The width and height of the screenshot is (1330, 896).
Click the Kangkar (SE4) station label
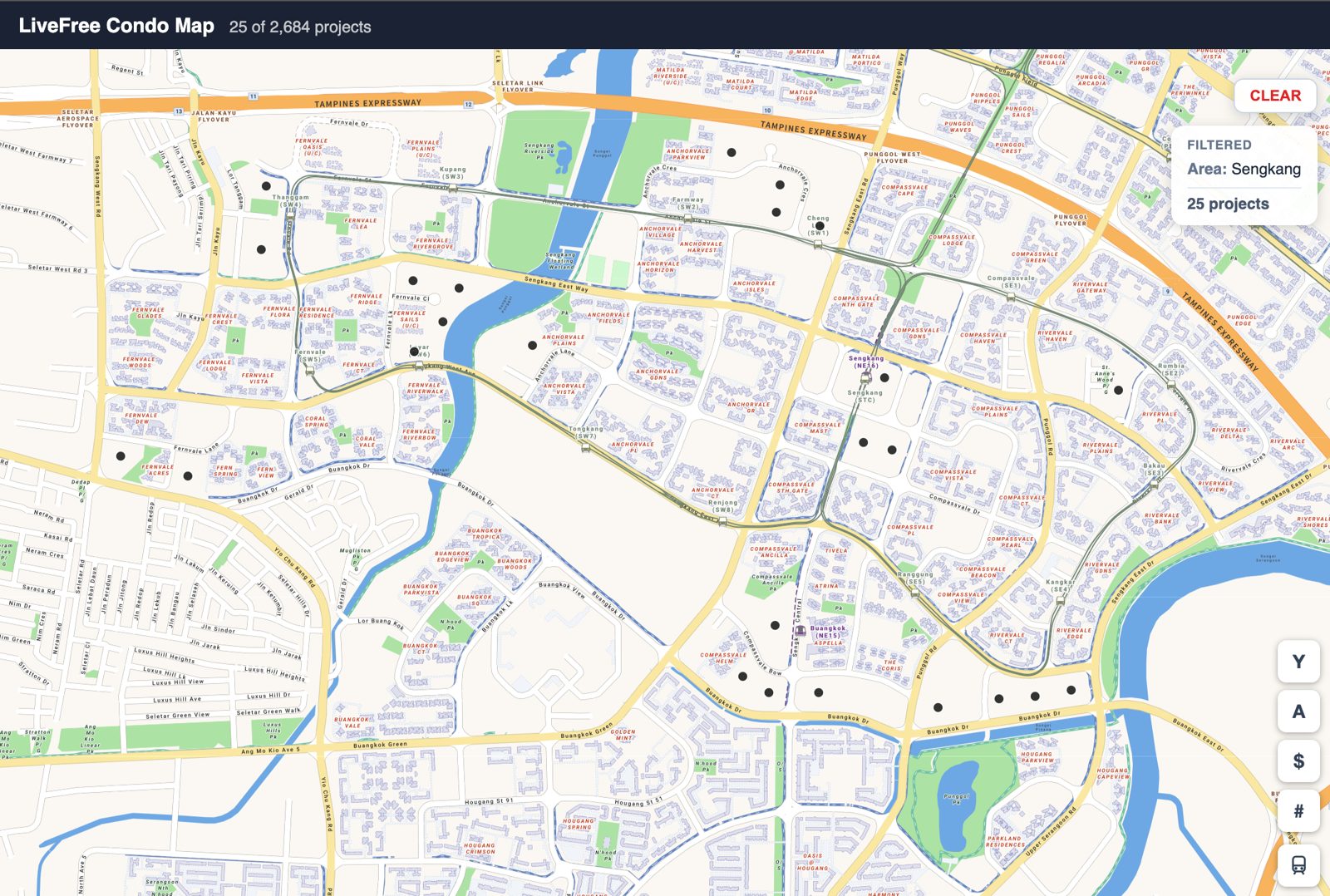tap(1060, 585)
